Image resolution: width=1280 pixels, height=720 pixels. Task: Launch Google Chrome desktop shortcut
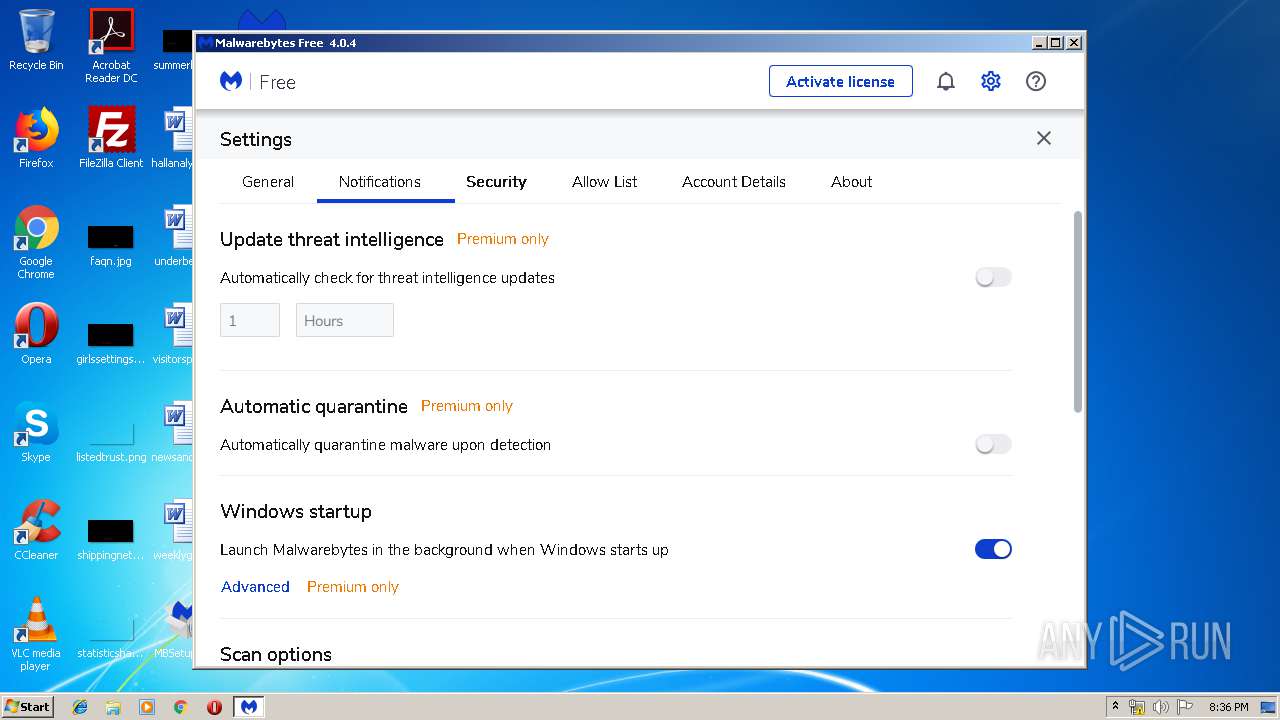[x=36, y=242]
